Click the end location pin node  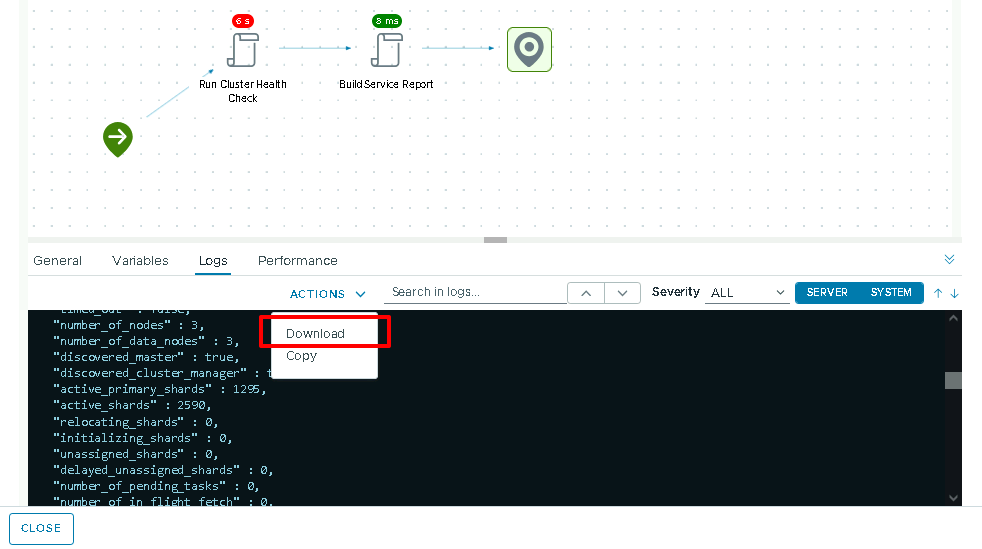pyautogui.click(x=529, y=49)
